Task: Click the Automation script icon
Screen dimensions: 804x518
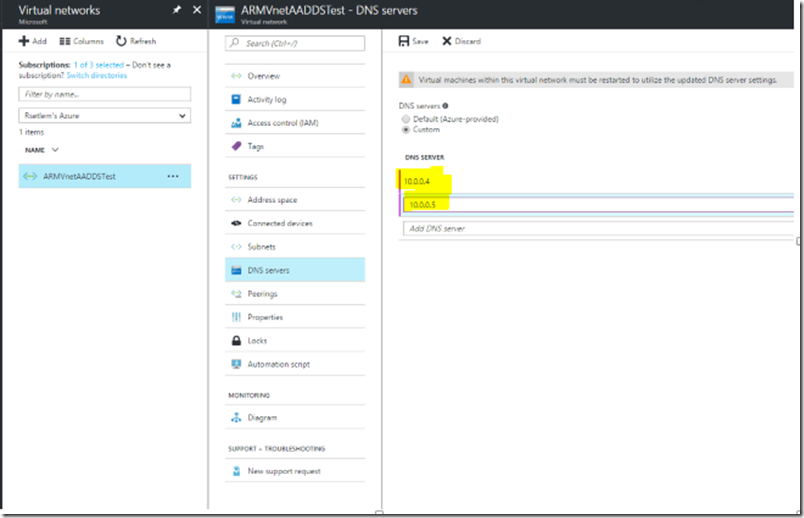Action: coord(236,364)
